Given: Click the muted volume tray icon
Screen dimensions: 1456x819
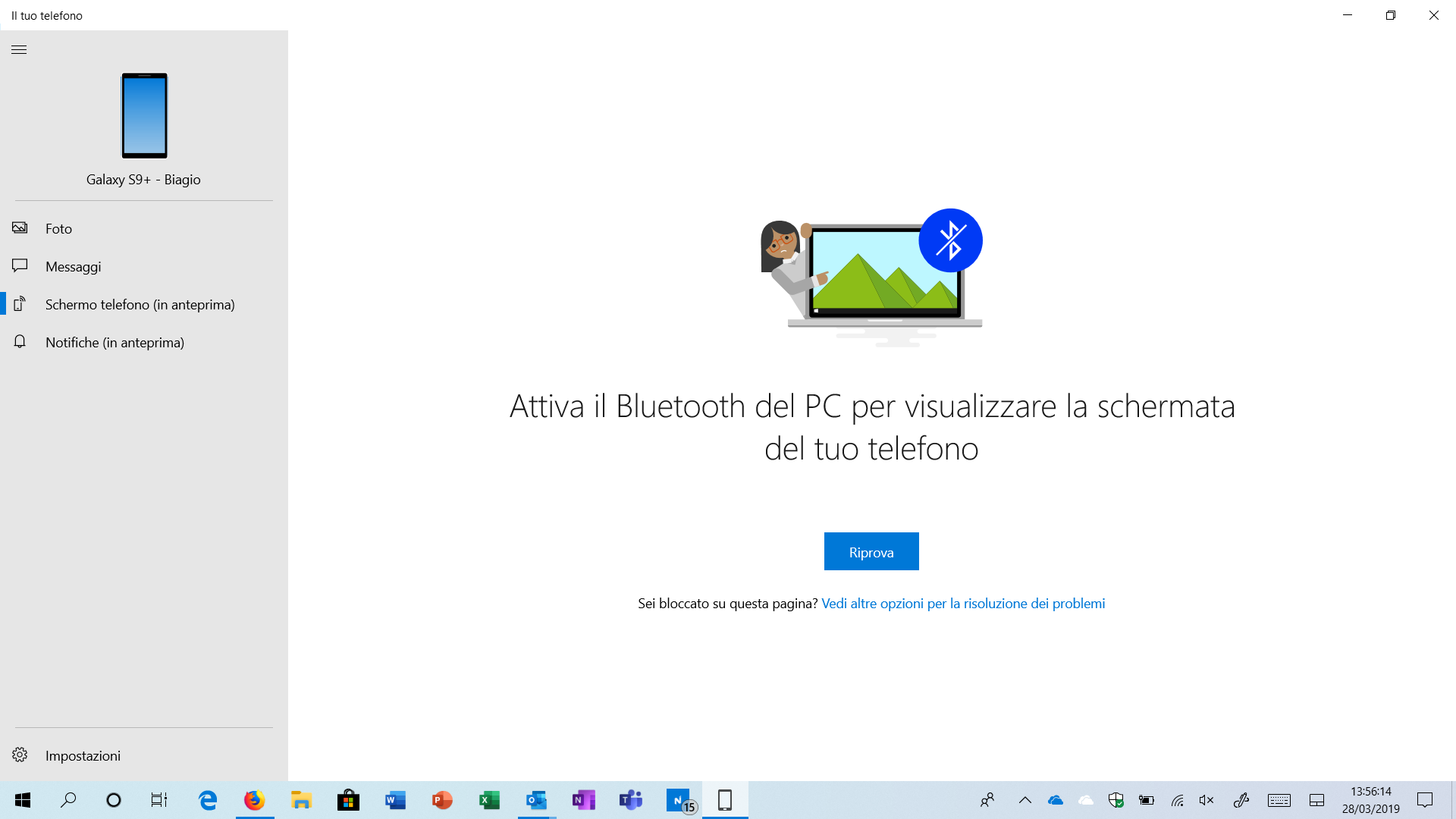Looking at the screenshot, I should tap(1207, 800).
